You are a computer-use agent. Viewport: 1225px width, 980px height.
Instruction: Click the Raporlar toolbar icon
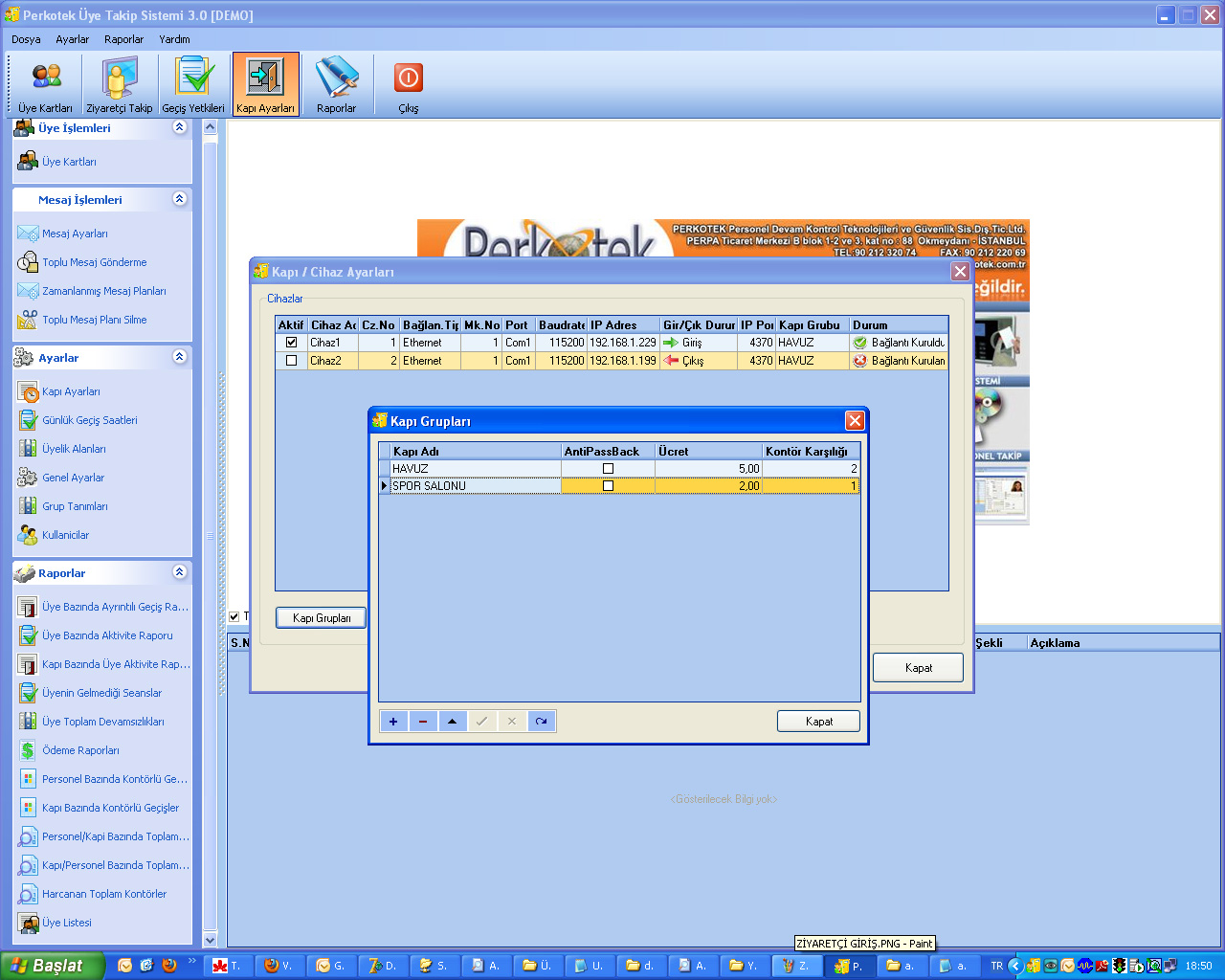pyautogui.click(x=336, y=85)
